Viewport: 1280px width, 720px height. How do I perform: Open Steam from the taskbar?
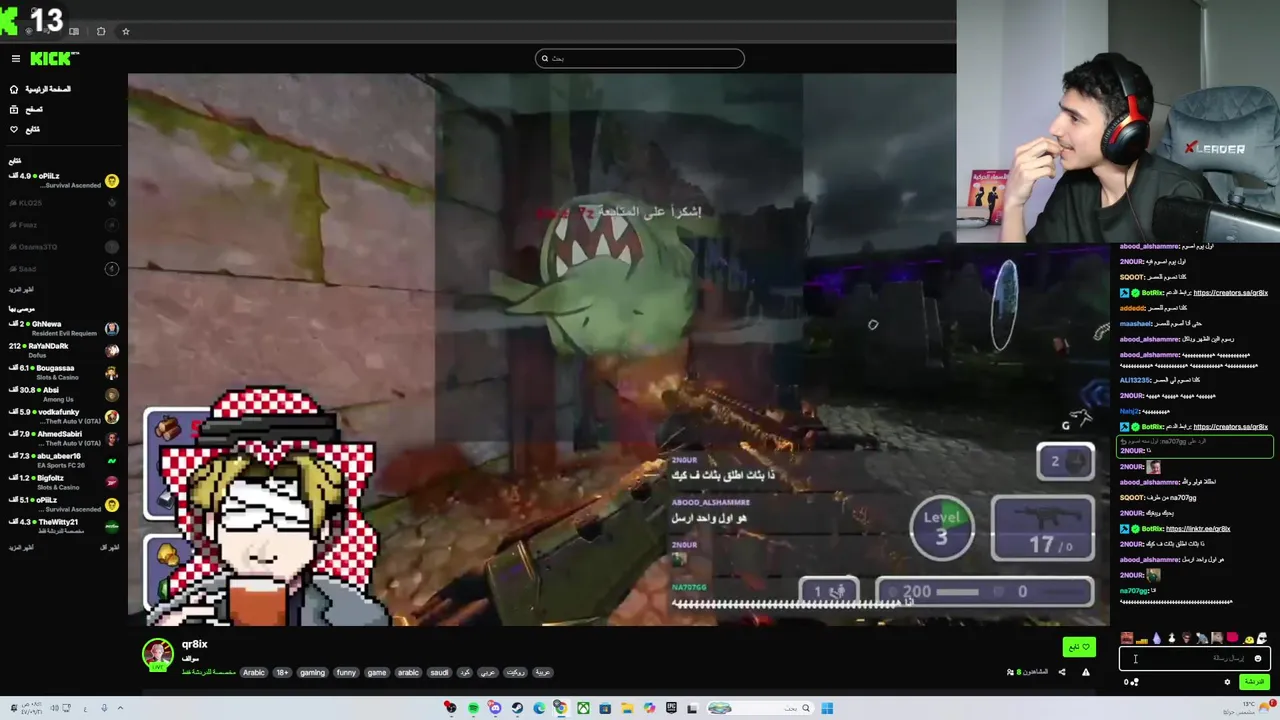[x=517, y=708]
